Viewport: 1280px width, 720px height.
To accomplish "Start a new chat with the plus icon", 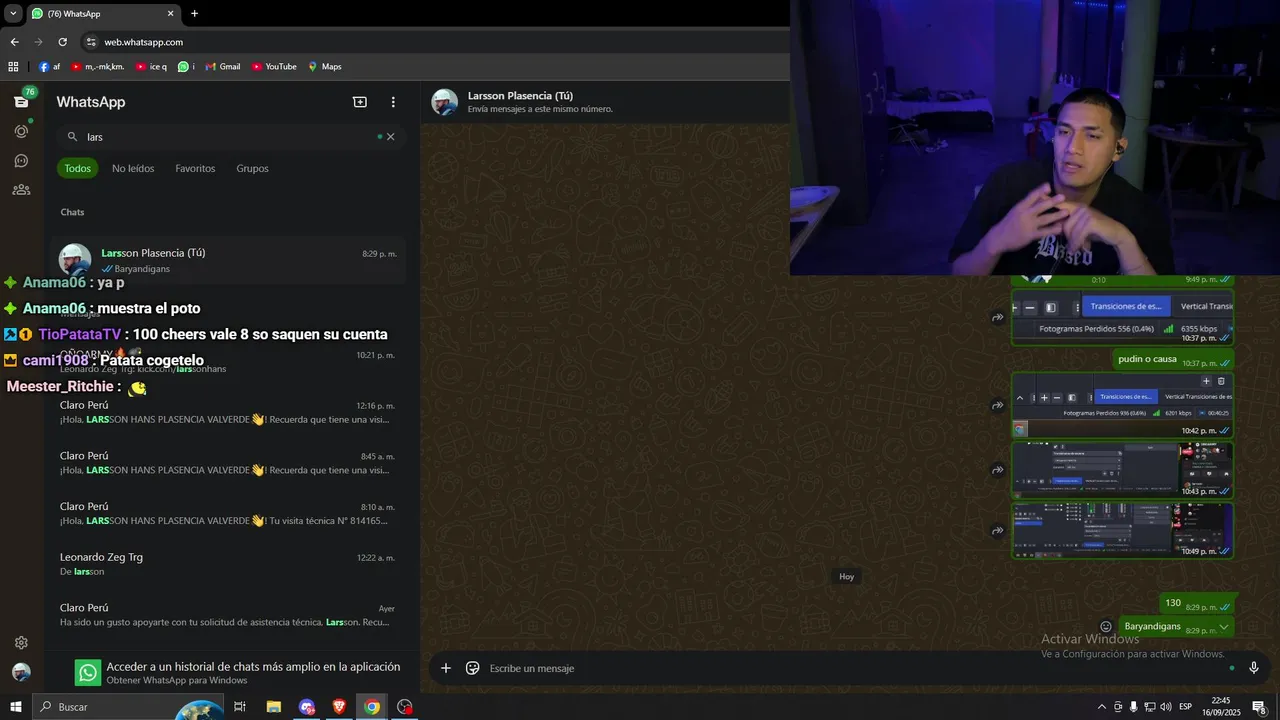I will pyautogui.click(x=360, y=102).
